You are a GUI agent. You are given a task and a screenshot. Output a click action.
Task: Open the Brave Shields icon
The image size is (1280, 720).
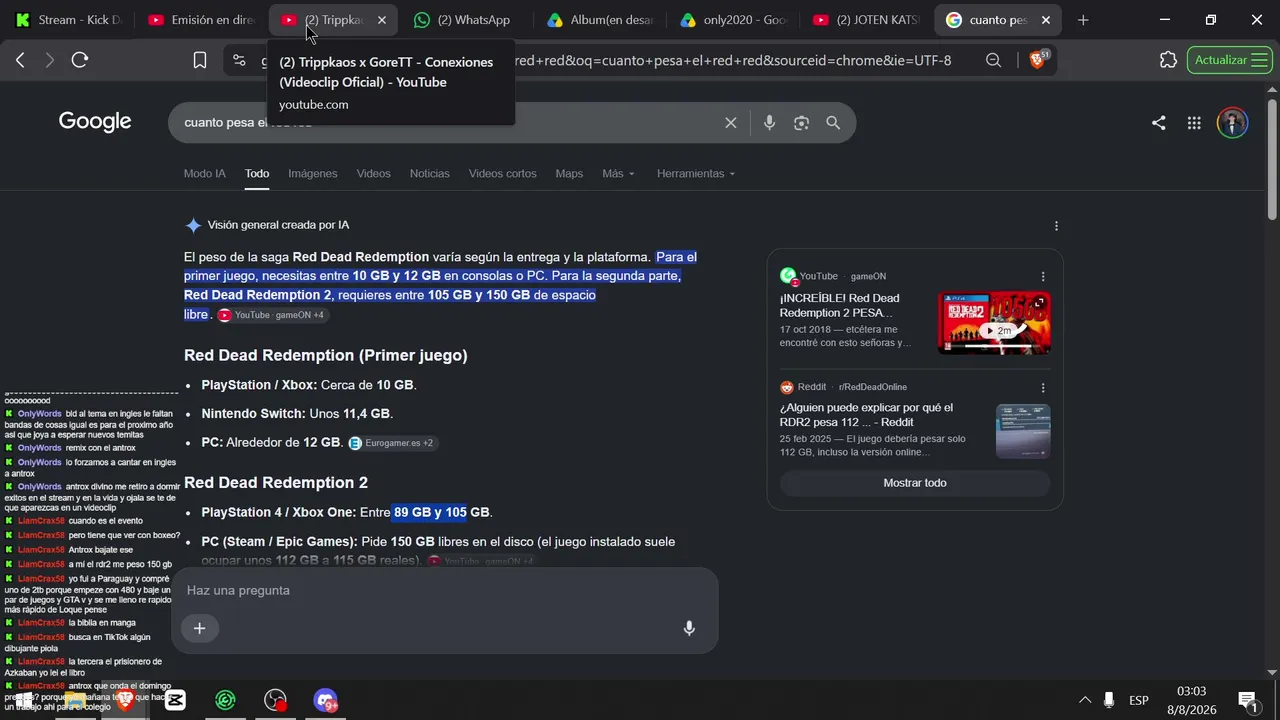[1038, 60]
